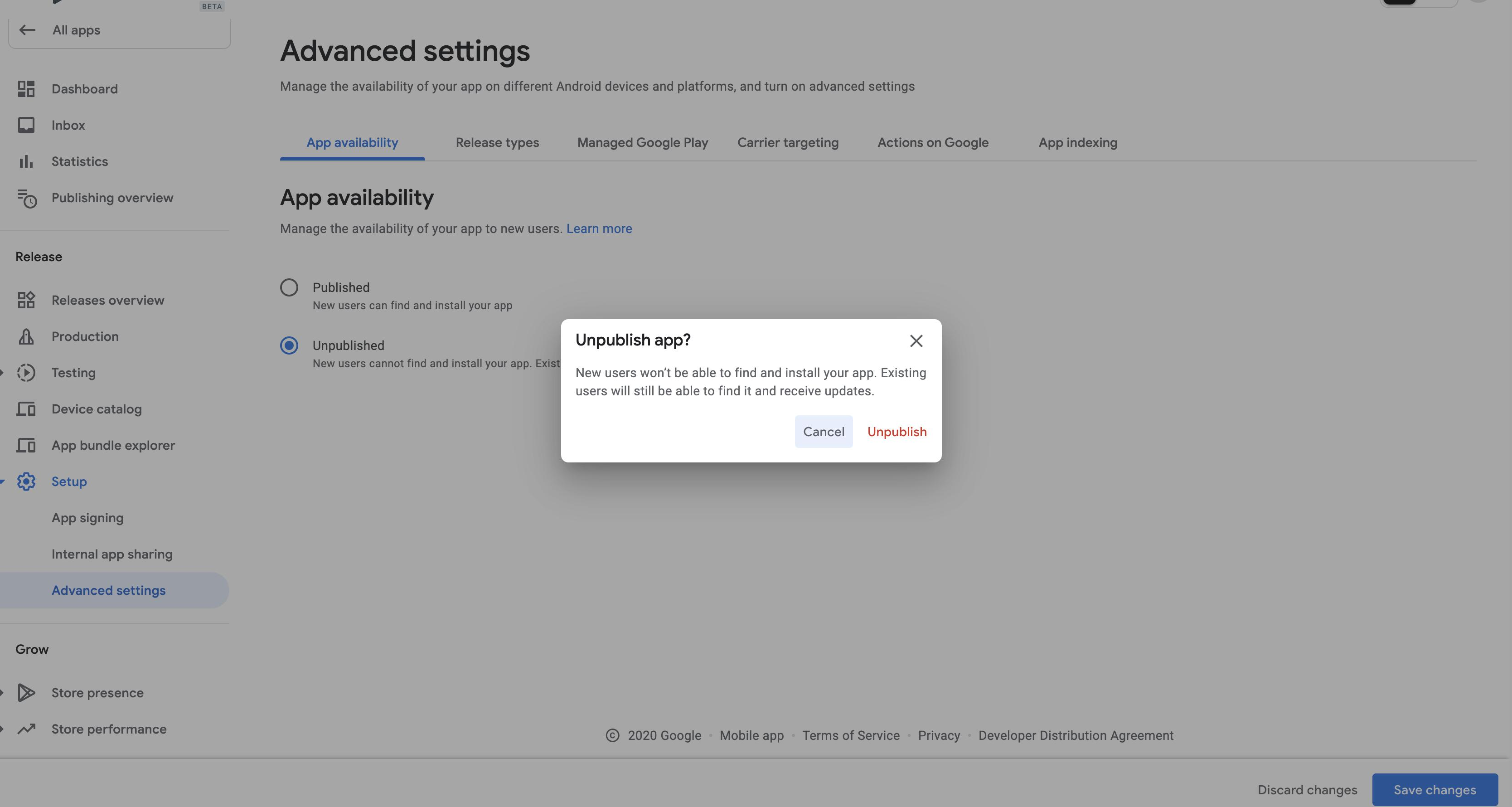
Task: Click the Store presence play icon
Action: (x=26, y=692)
